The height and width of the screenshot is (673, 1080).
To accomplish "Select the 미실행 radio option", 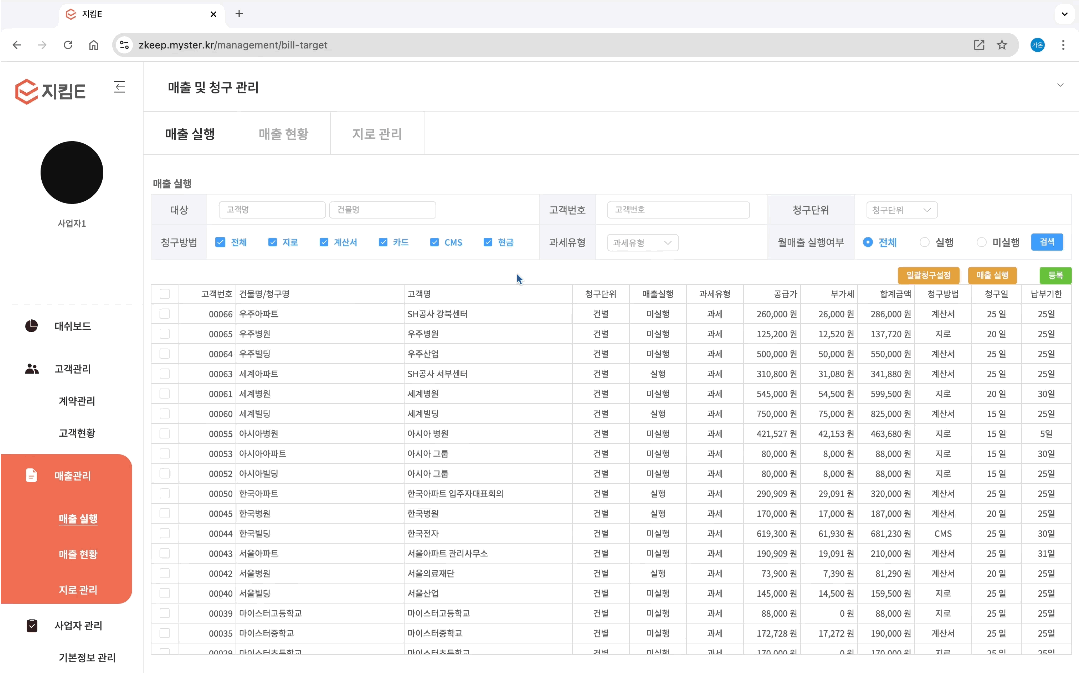I will tap(982, 242).
